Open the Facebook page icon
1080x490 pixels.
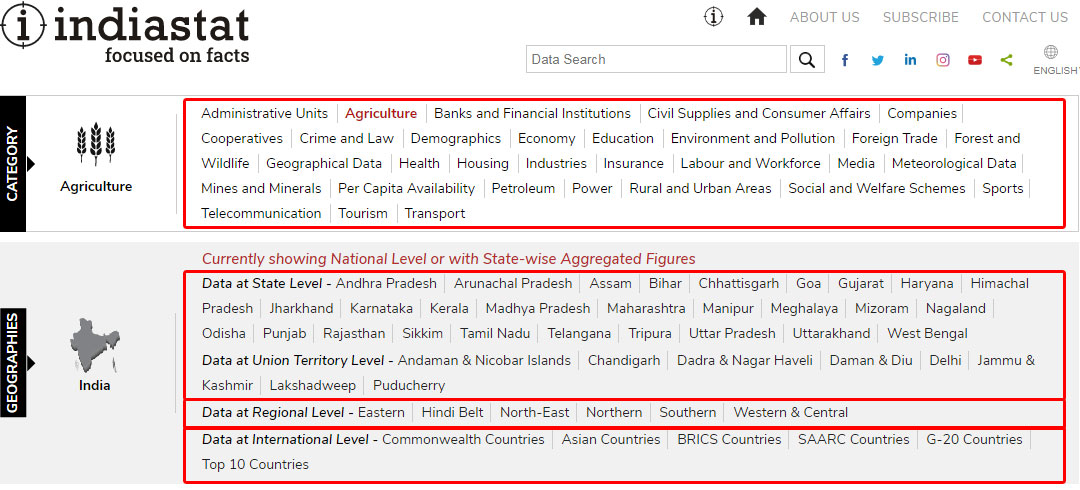pos(845,60)
